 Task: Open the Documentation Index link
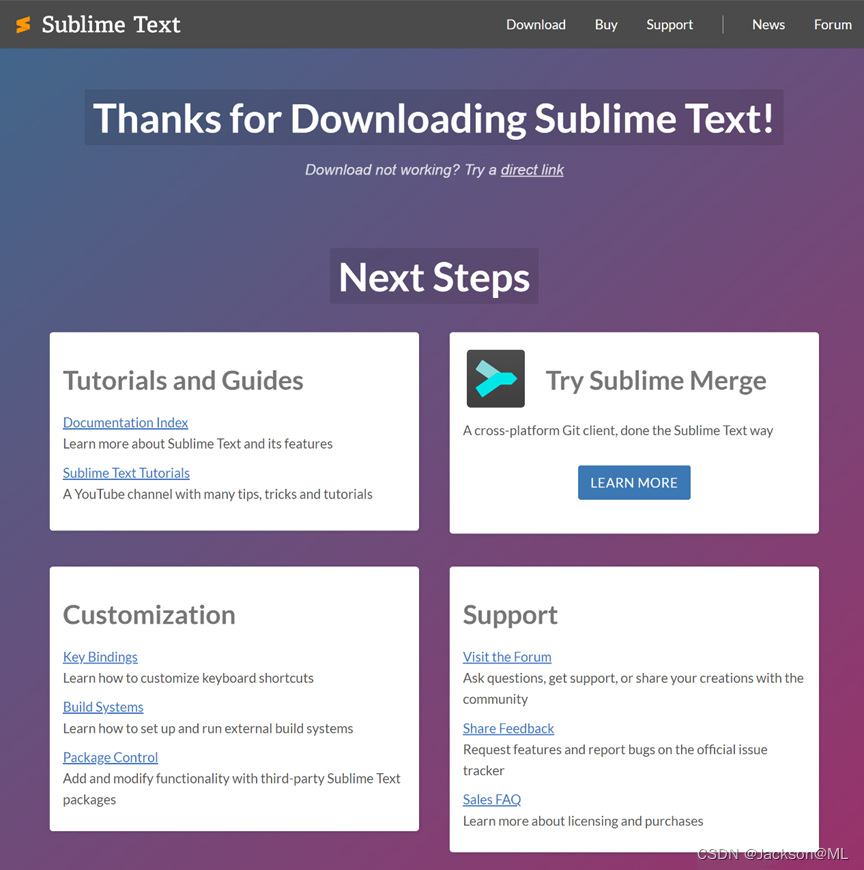pos(125,423)
